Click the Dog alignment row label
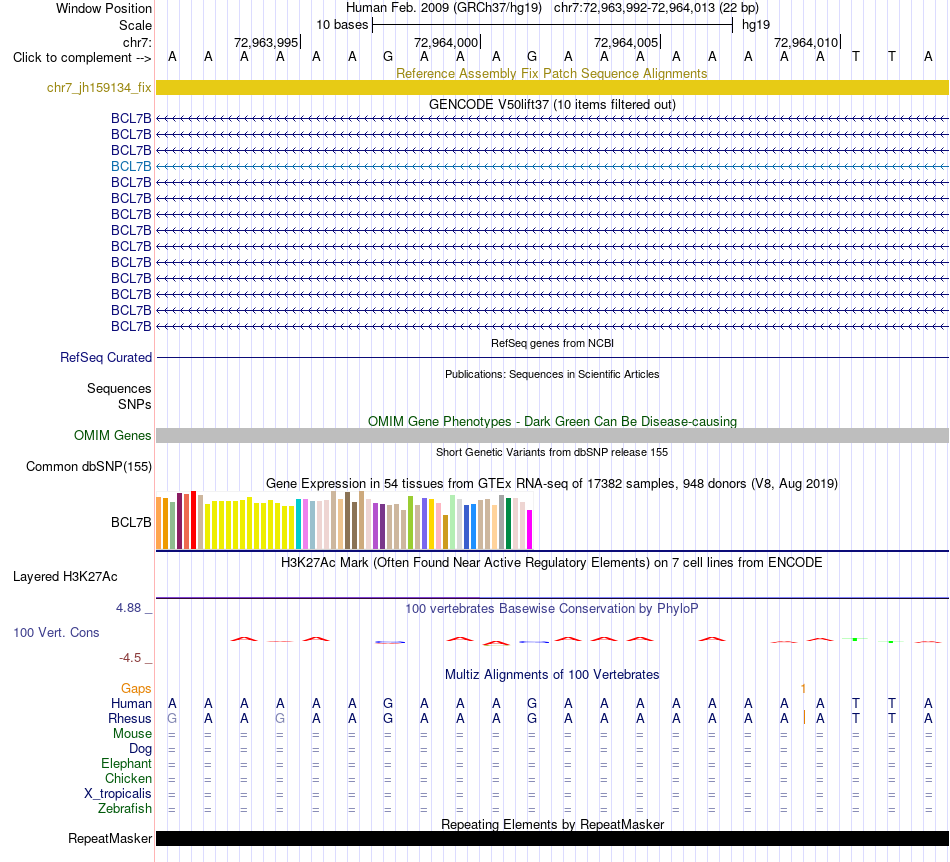Screen dimensions: 950x862 pyautogui.click(x=140, y=749)
